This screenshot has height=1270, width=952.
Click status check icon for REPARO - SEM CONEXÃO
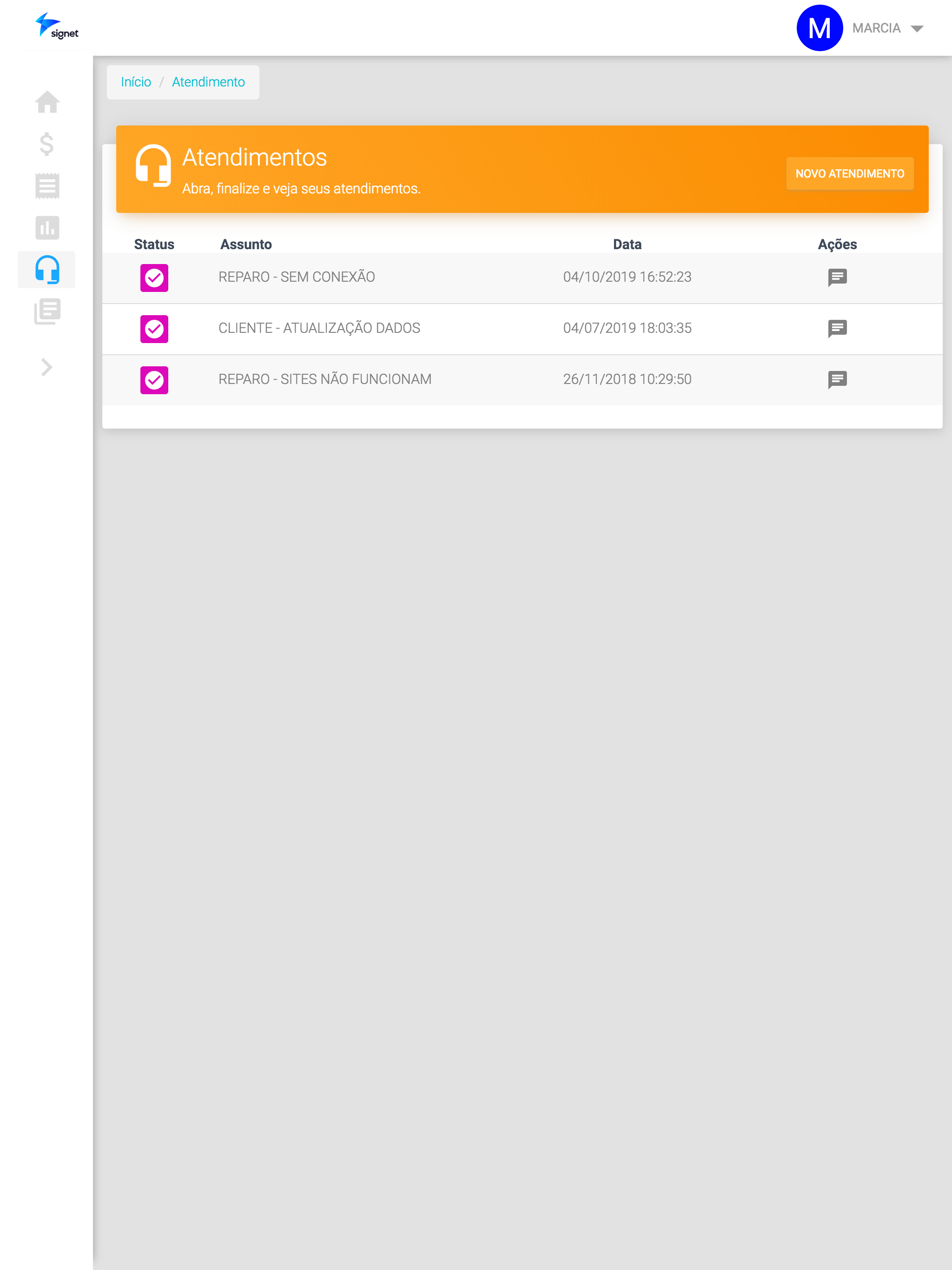[154, 278]
